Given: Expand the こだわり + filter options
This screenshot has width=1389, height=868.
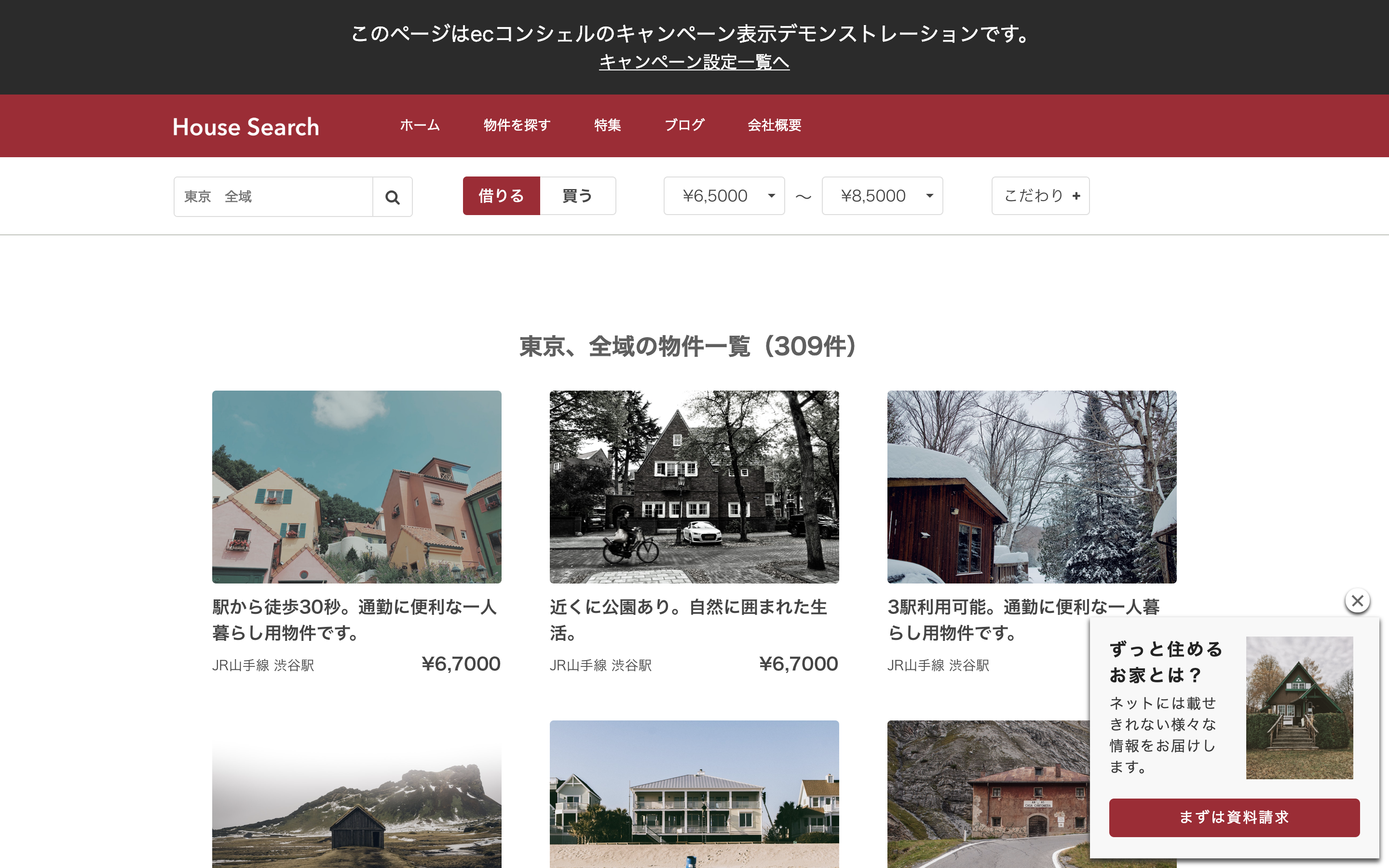Looking at the screenshot, I should pos(1041,196).
